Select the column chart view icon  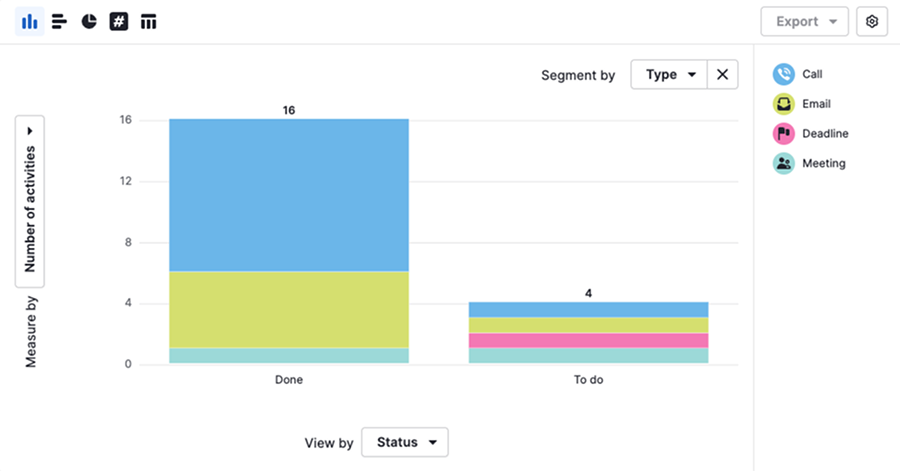pos(29,21)
